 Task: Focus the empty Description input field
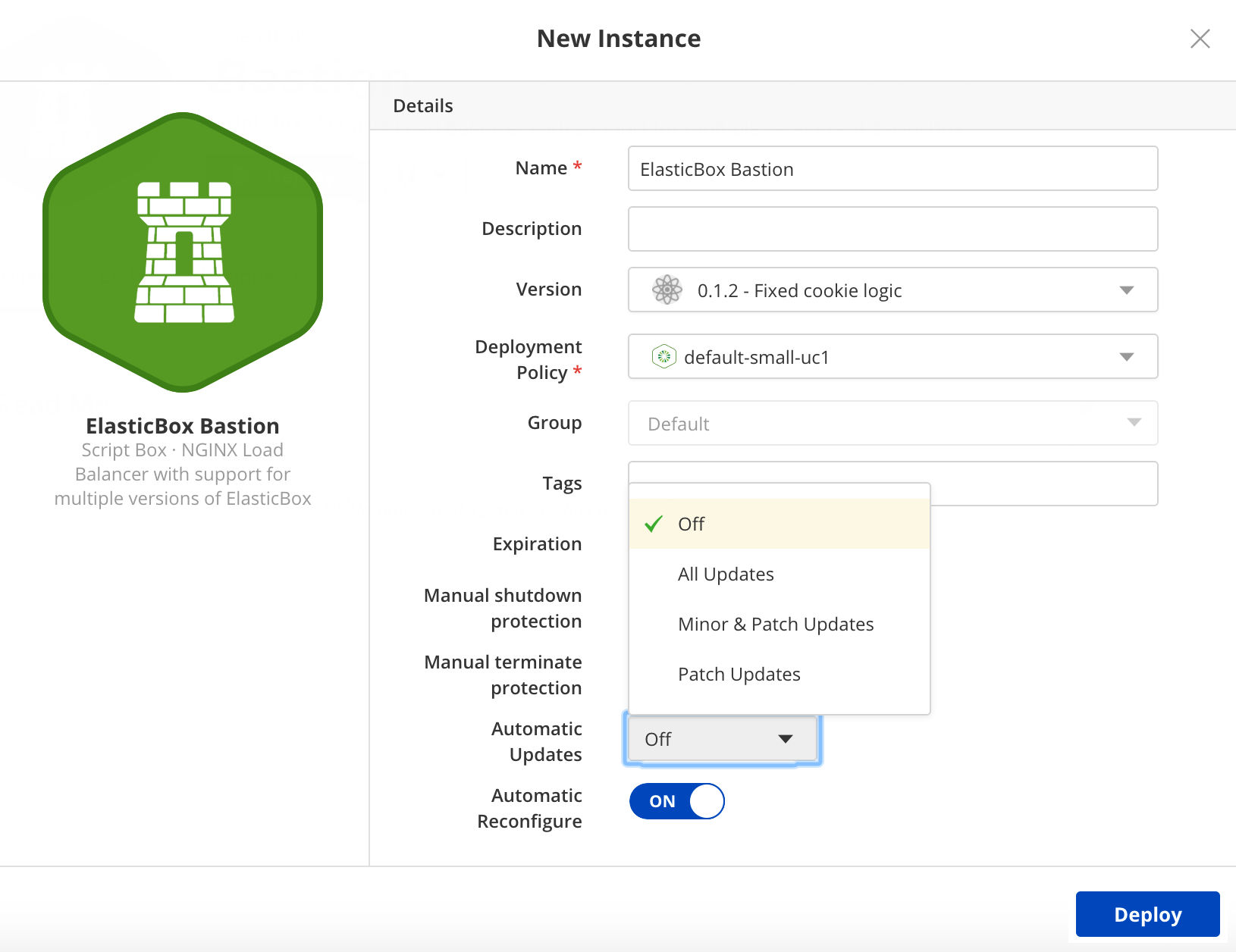click(892, 229)
